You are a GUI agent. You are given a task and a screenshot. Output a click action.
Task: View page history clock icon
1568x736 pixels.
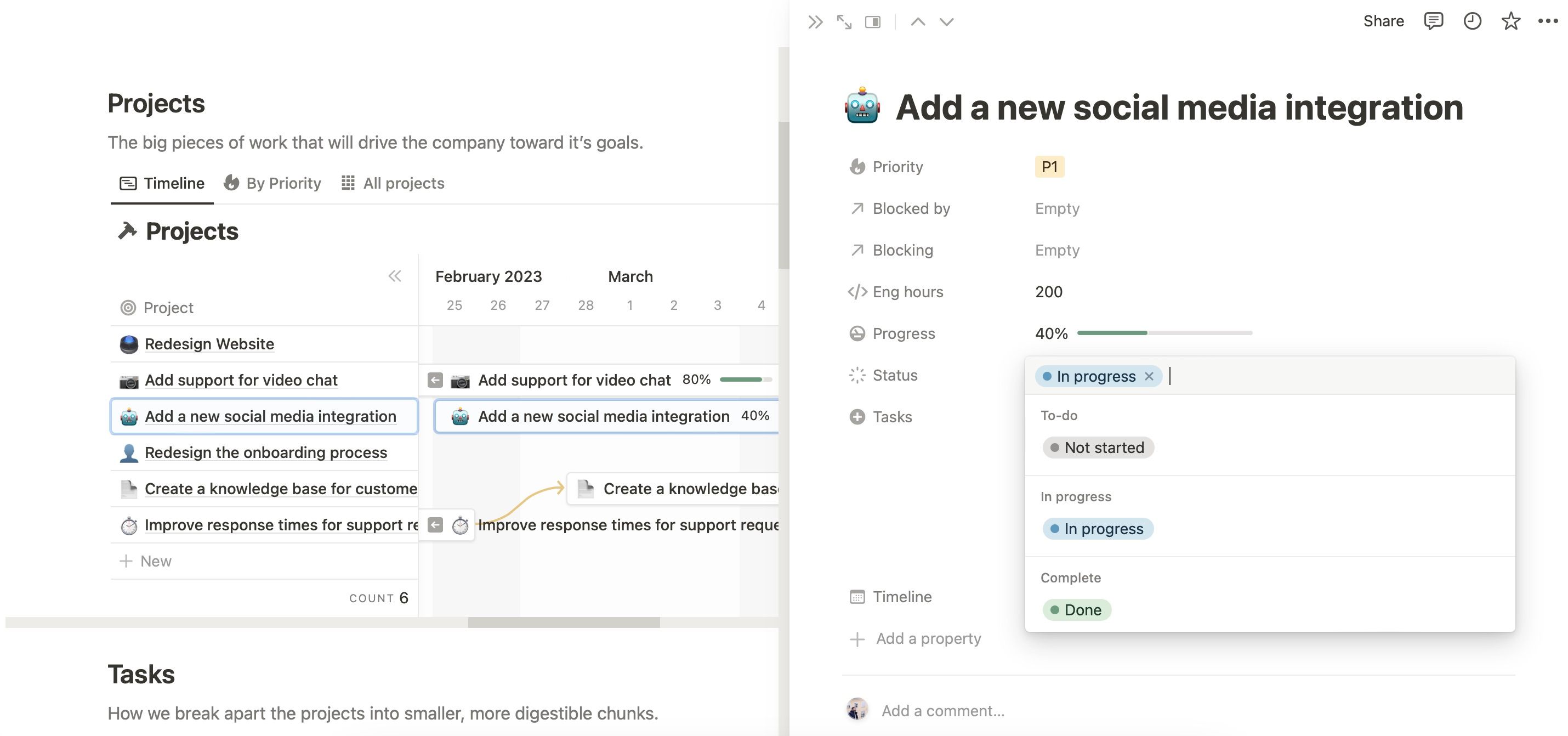coord(1472,21)
